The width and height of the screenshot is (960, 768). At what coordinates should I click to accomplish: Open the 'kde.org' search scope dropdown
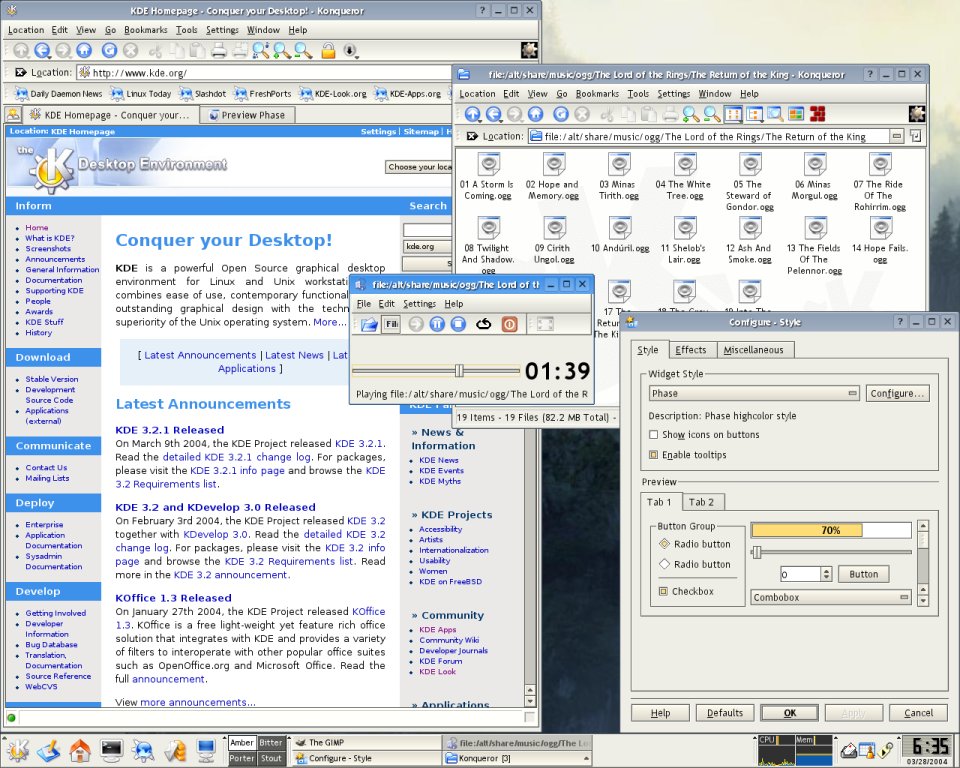(x=427, y=246)
